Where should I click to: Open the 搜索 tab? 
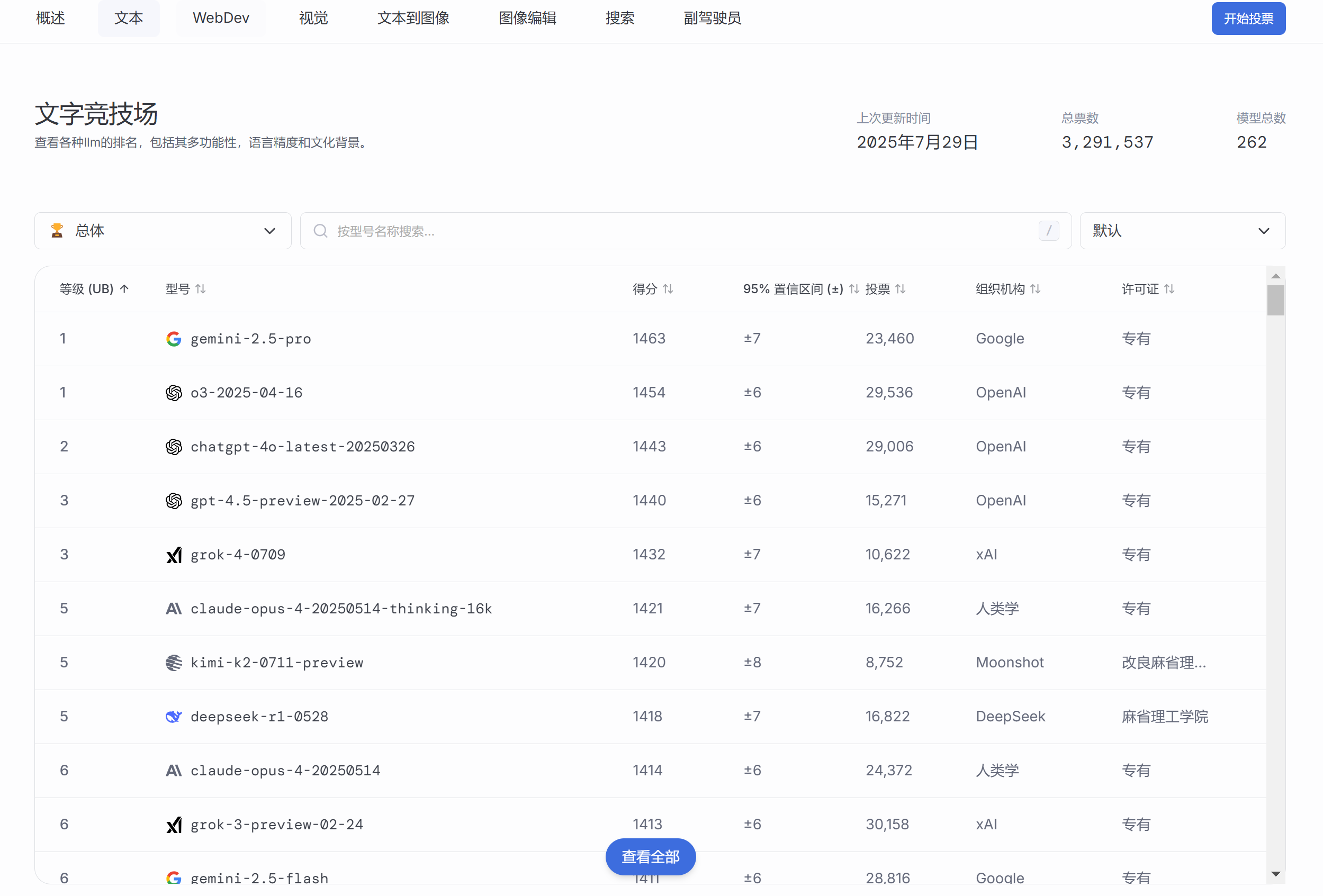pos(620,18)
